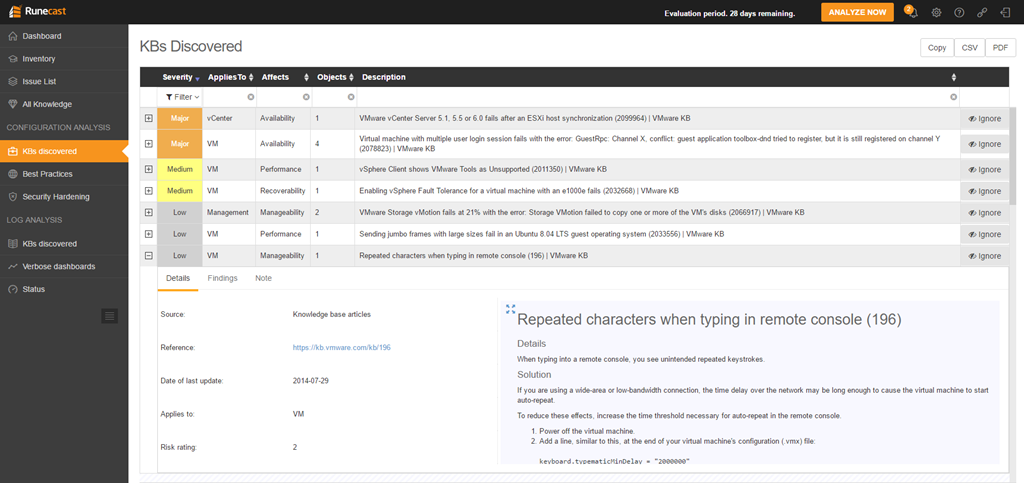
Task: Export the table as CSV
Action: pos(970,48)
